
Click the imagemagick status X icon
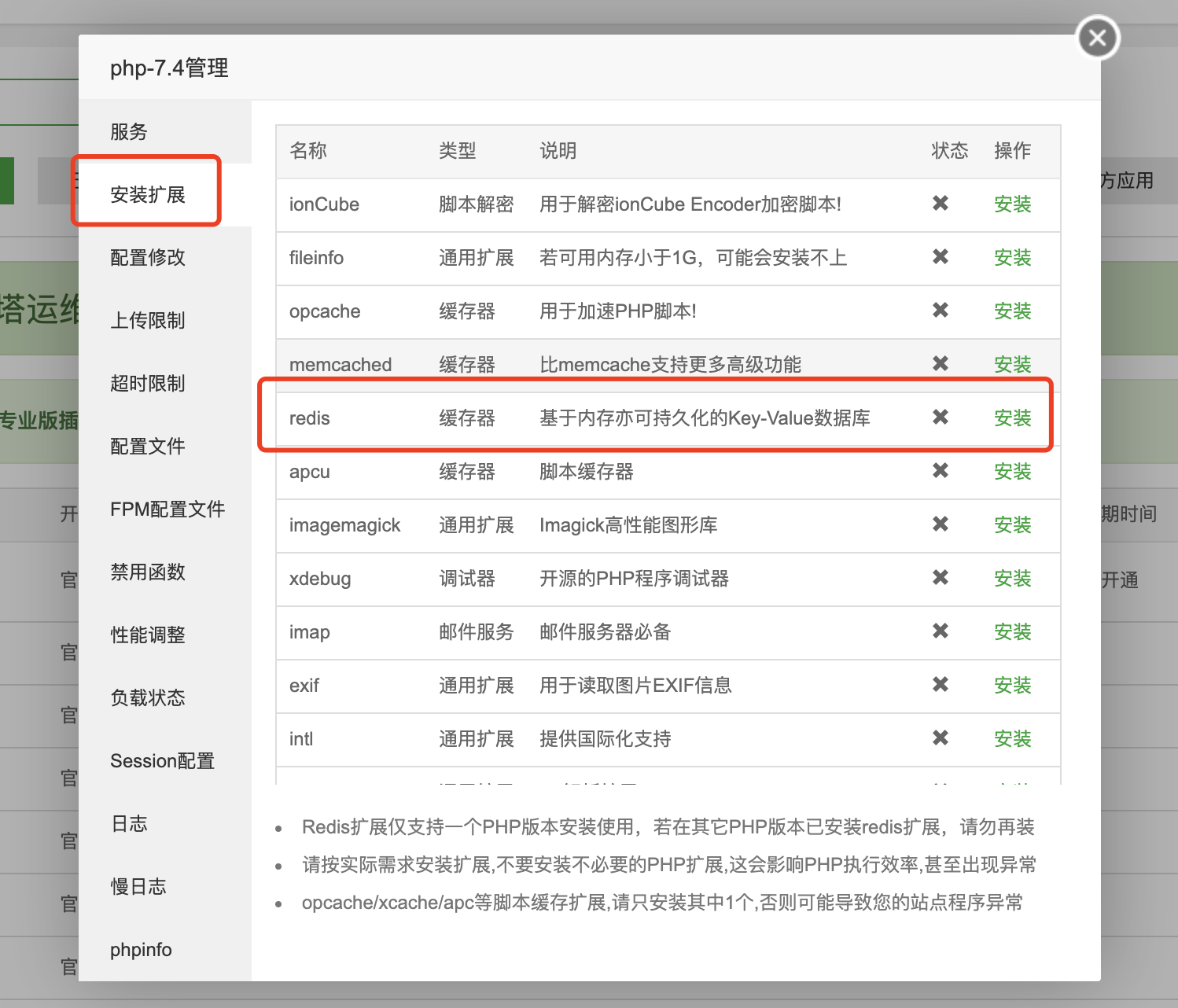coord(940,524)
